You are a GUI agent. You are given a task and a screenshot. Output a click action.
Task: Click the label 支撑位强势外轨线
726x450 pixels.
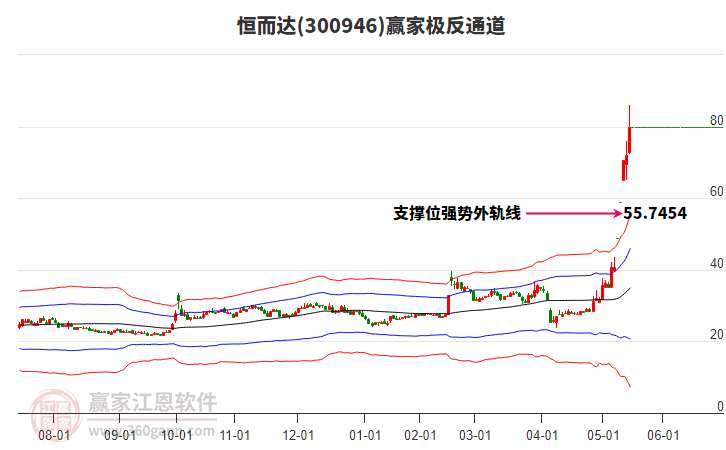coord(457,213)
